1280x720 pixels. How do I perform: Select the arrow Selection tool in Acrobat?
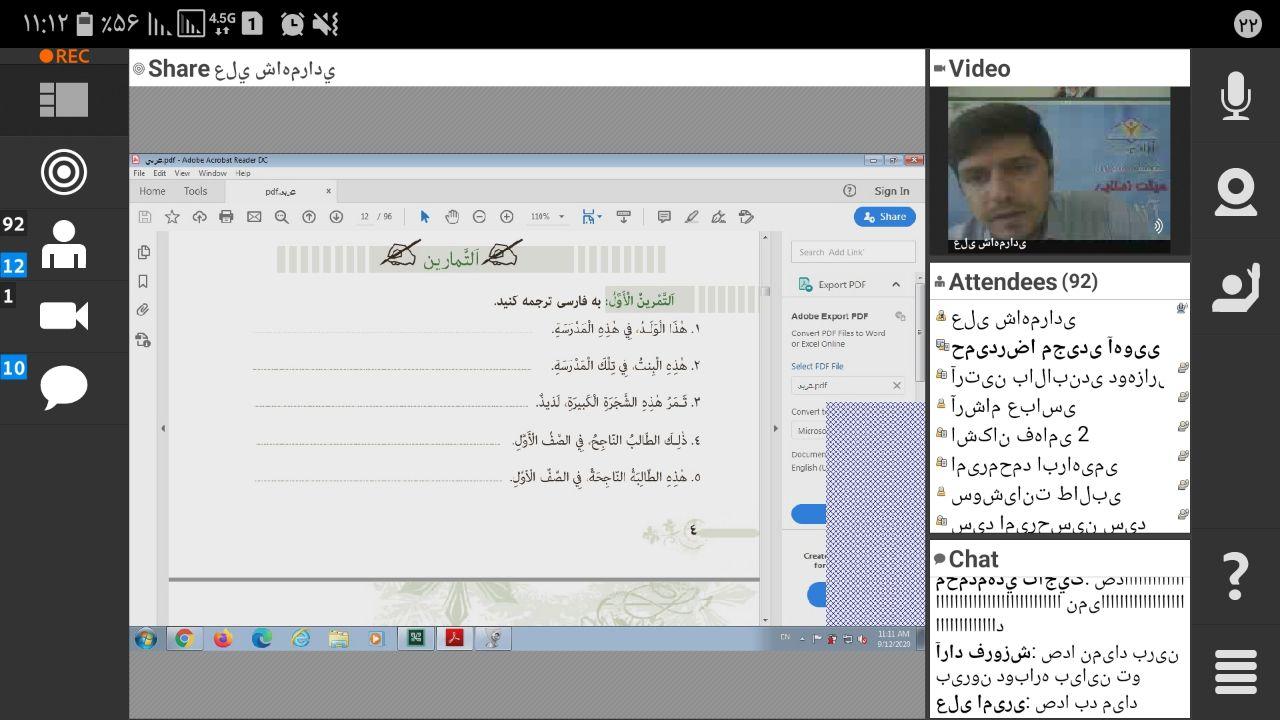click(424, 217)
